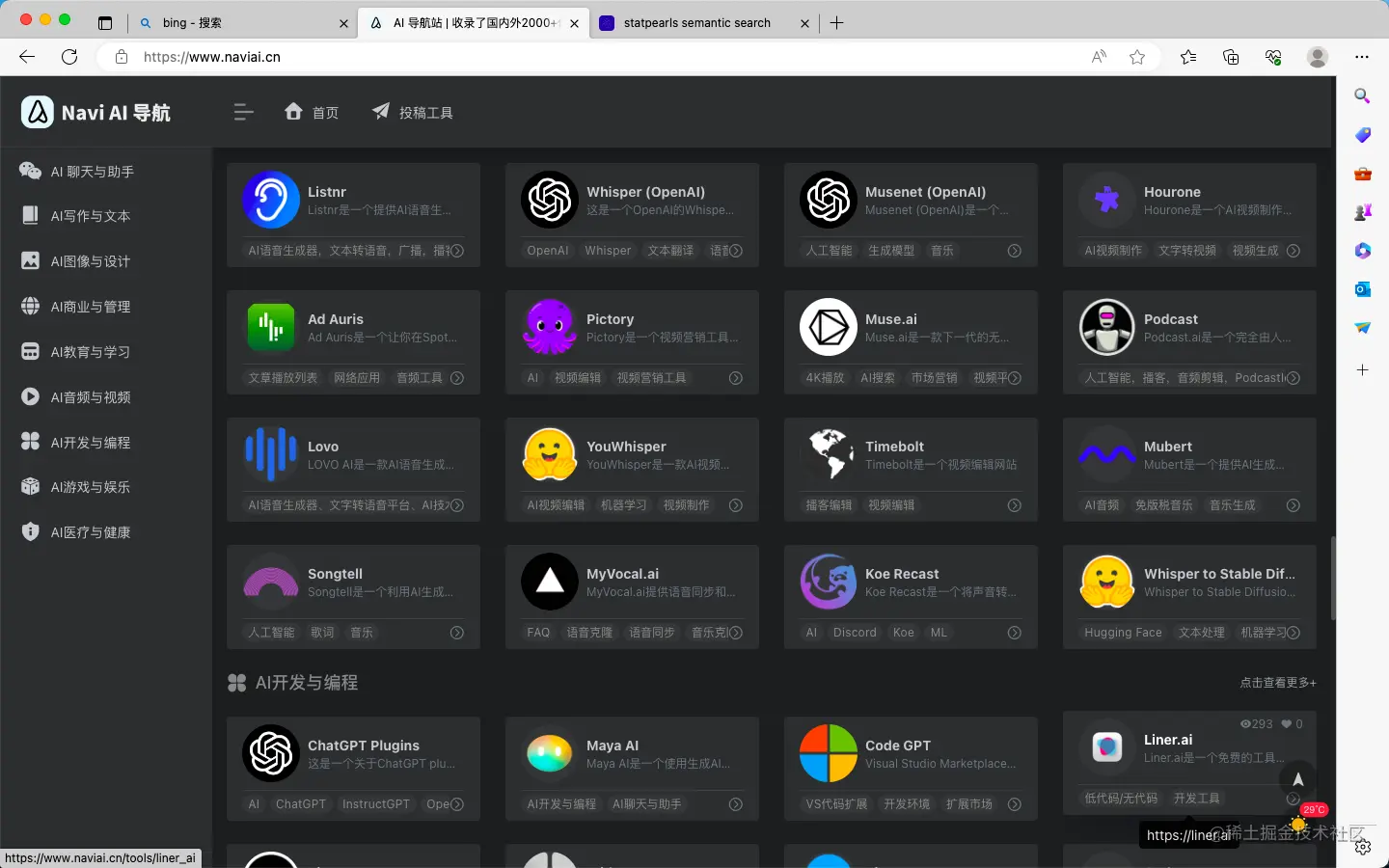Click the Whisper to Stable Diffusion emoji icon
1389x868 pixels.
1107,582
